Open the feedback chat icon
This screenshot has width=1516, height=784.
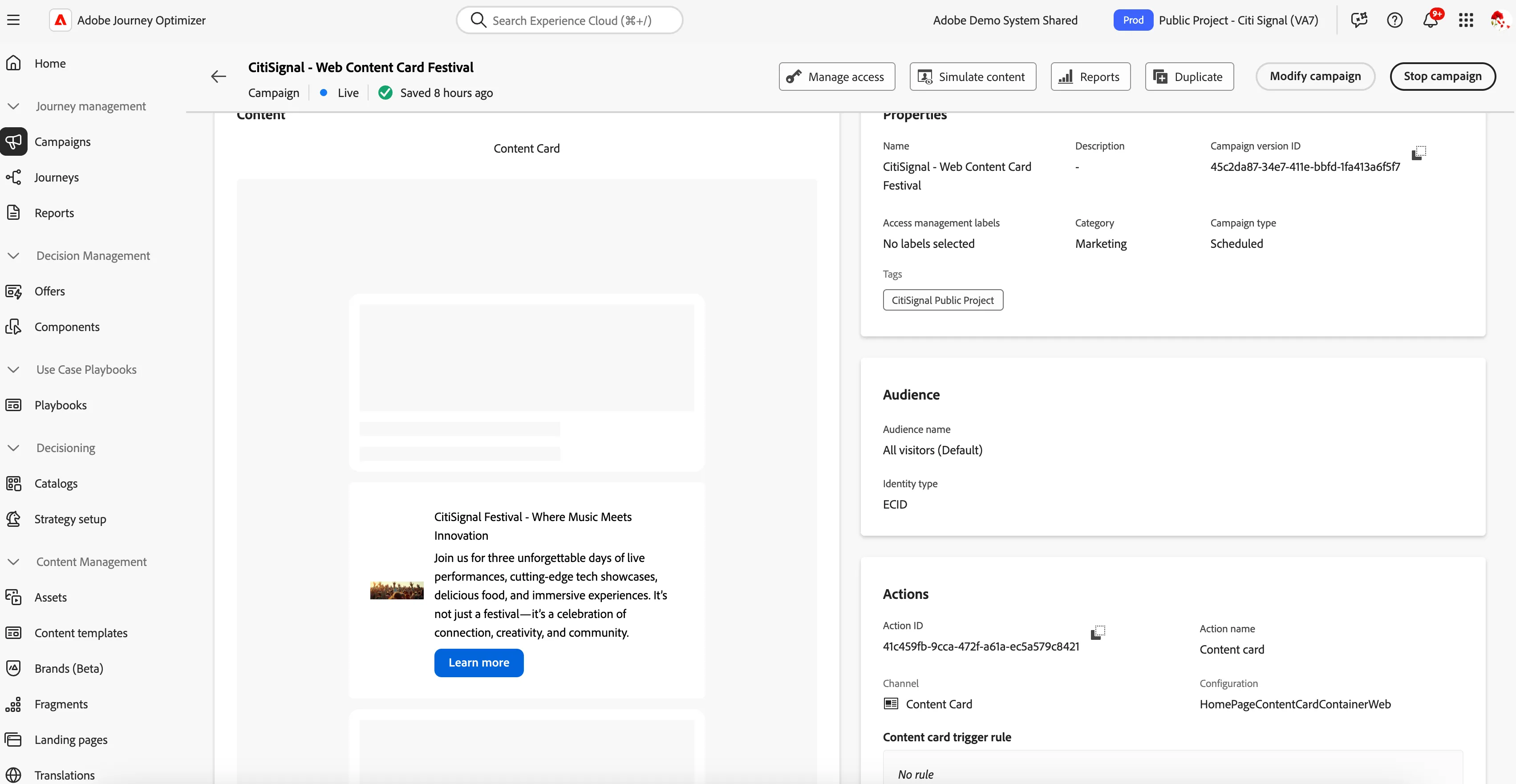(x=1359, y=20)
